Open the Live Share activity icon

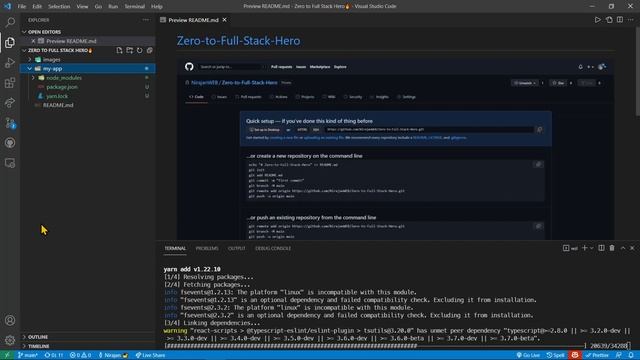pyautogui.click(x=10, y=103)
